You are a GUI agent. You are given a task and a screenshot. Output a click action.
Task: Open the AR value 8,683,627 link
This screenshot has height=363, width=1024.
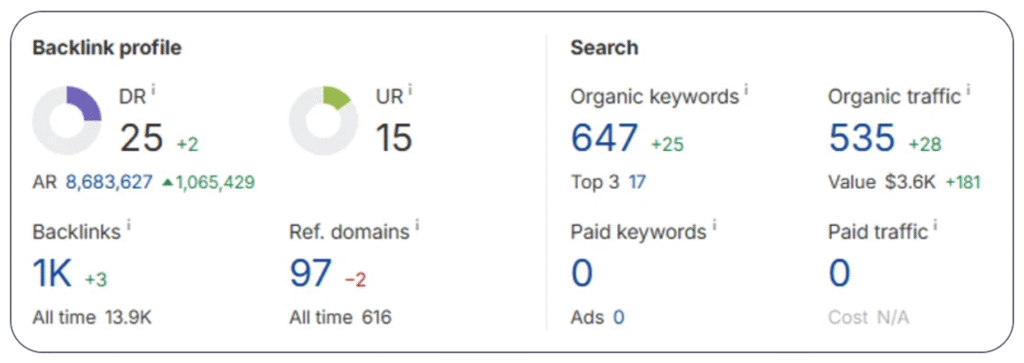click(109, 182)
